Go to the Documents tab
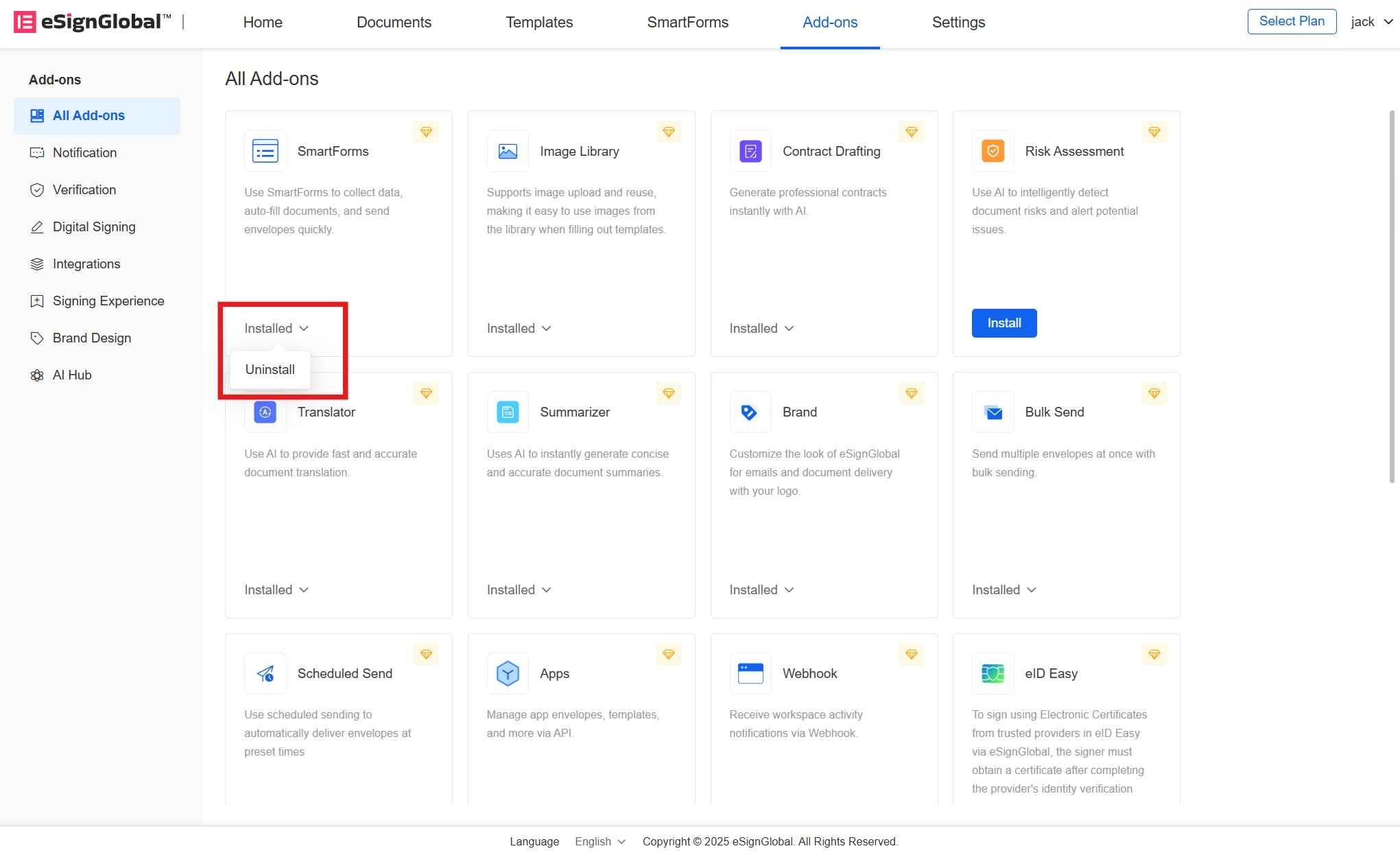The image size is (1400, 853). click(x=394, y=22)
